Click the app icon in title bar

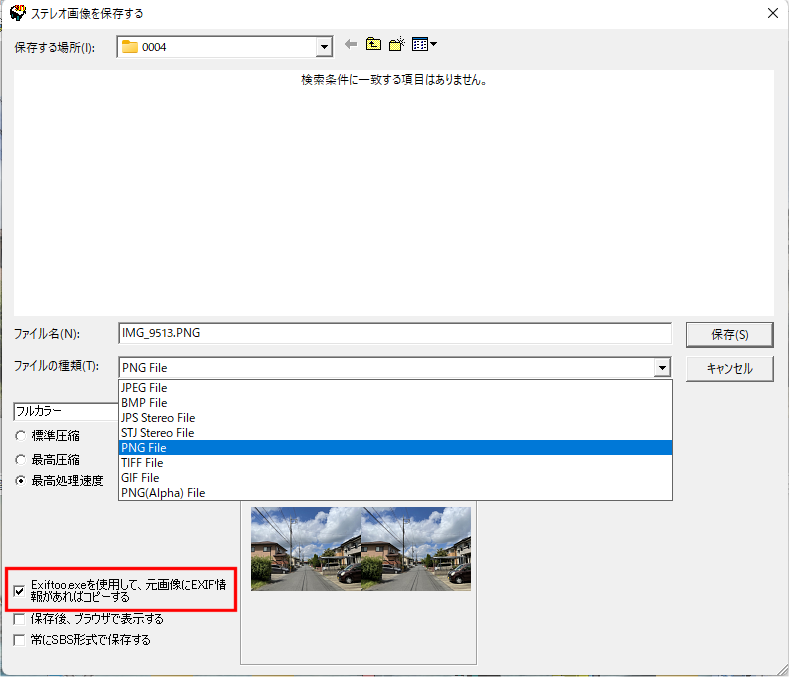(x=18, y=13)
